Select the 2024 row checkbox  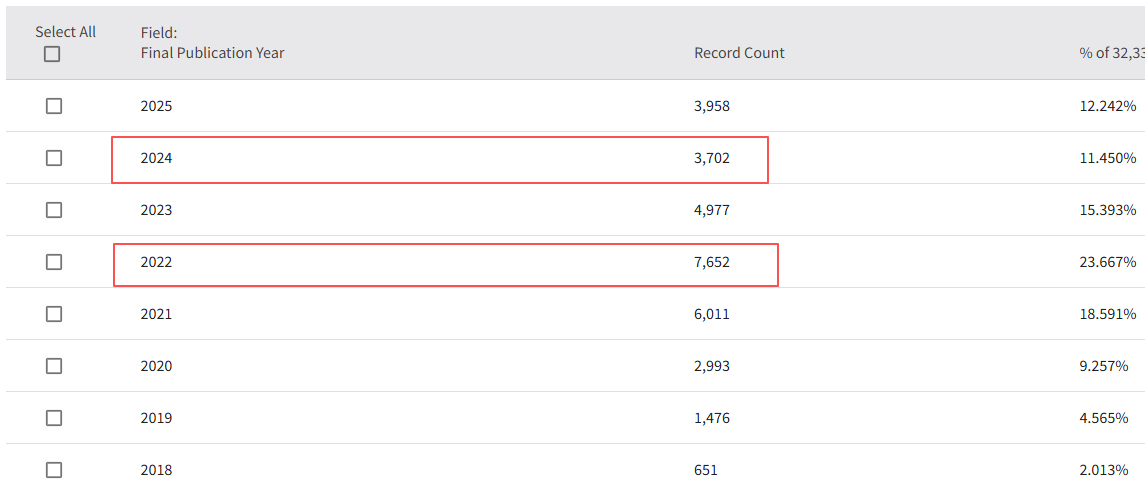point(54,158)
